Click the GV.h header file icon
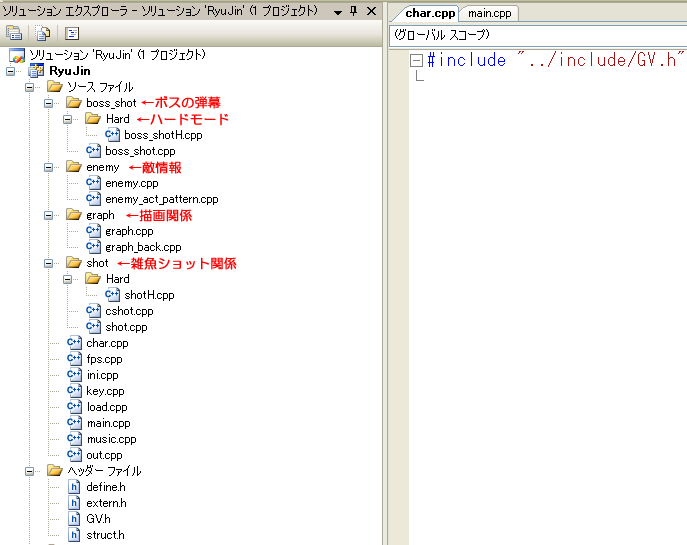Image resolution: width=687 pixels, height=545 pixels. click(74, 519)
